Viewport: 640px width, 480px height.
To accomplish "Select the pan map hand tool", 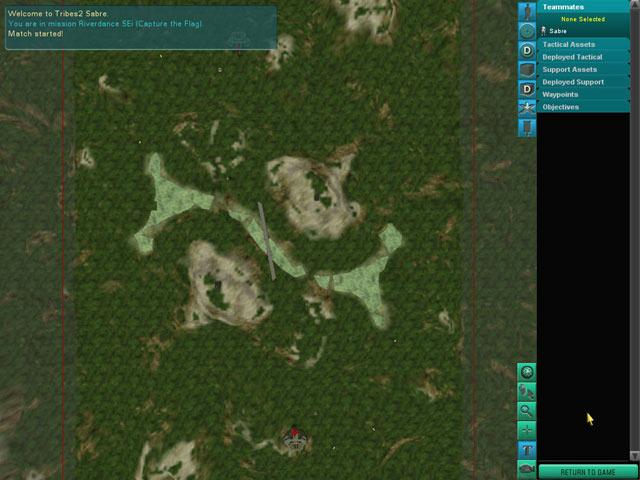I will click(527, 392).
